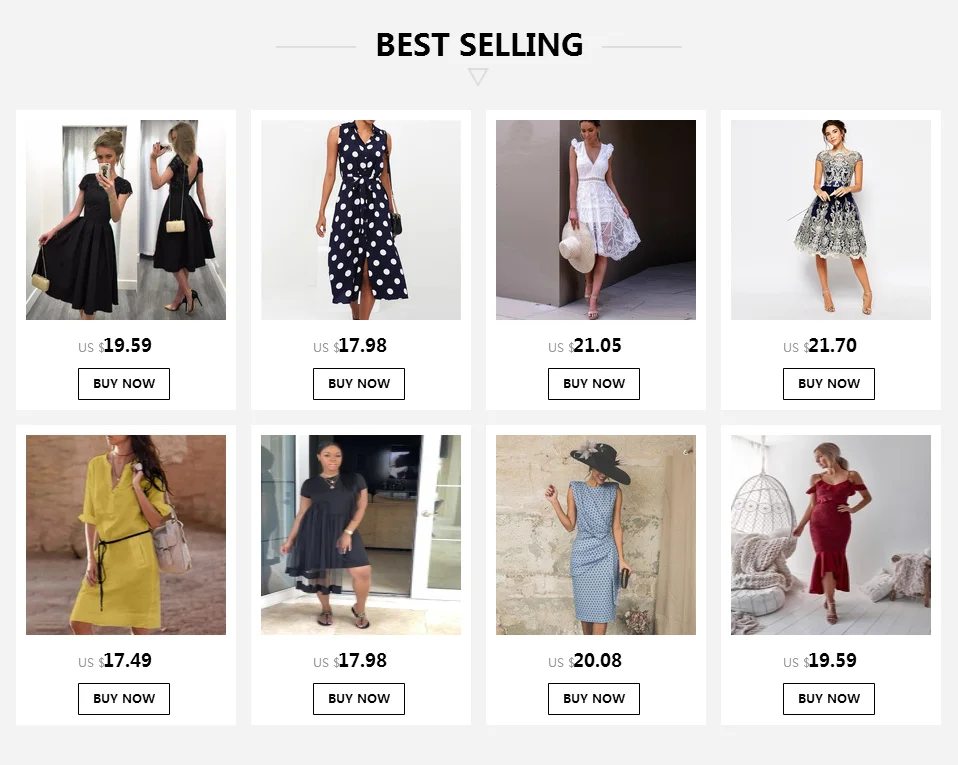Screen dimensions: 958x765
Task: Buy the yellow dress for $17.49
Action: 124,699
